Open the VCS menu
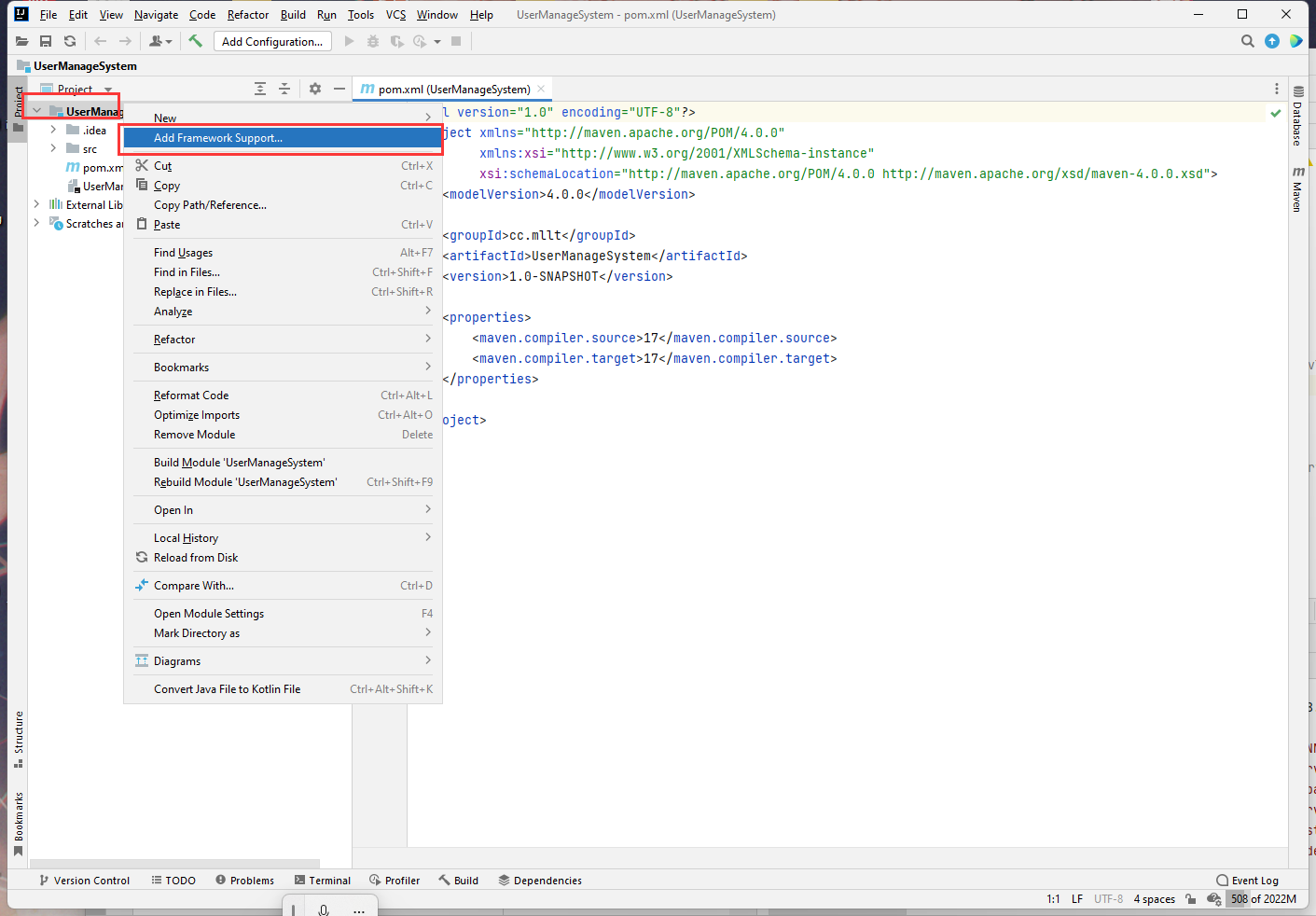This screenshot has width=1316, height=916. point(396,15)
